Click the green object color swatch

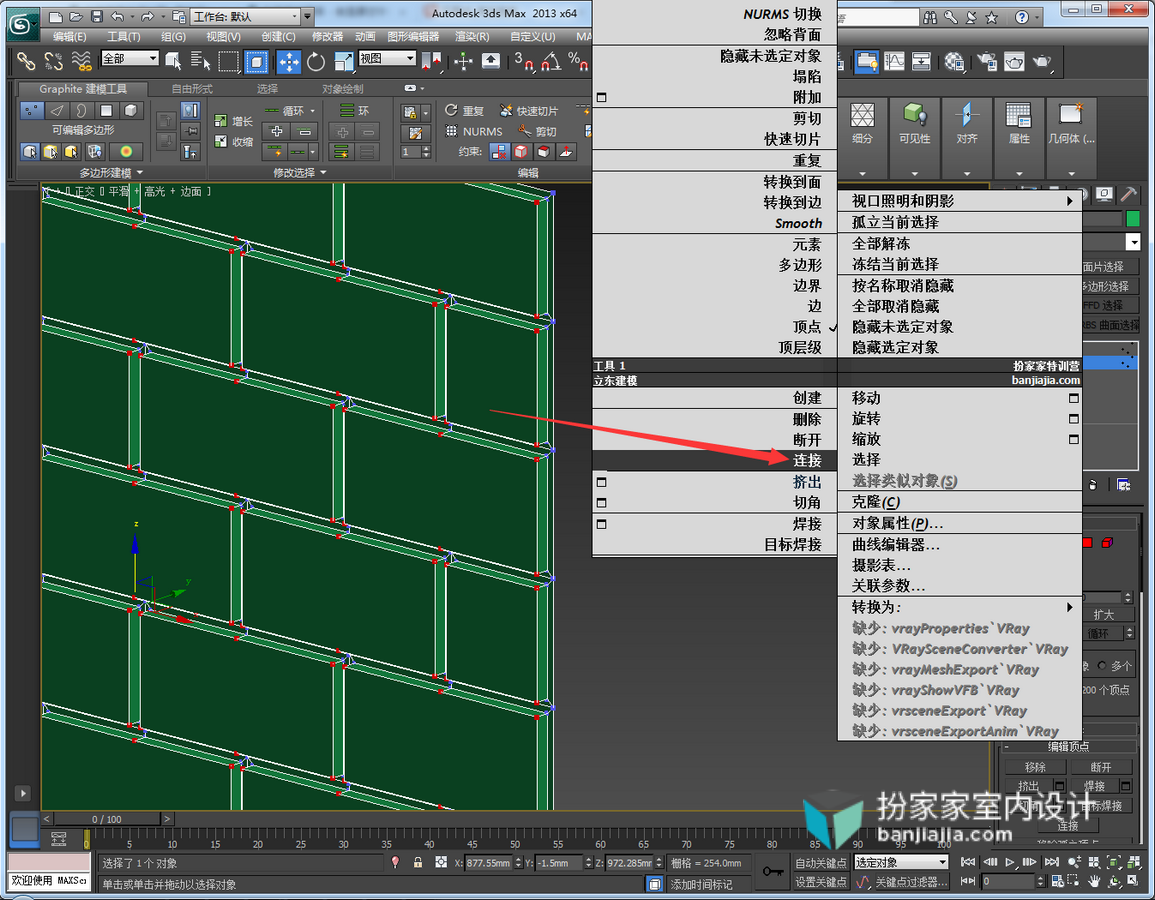[x=1133, y=219]
